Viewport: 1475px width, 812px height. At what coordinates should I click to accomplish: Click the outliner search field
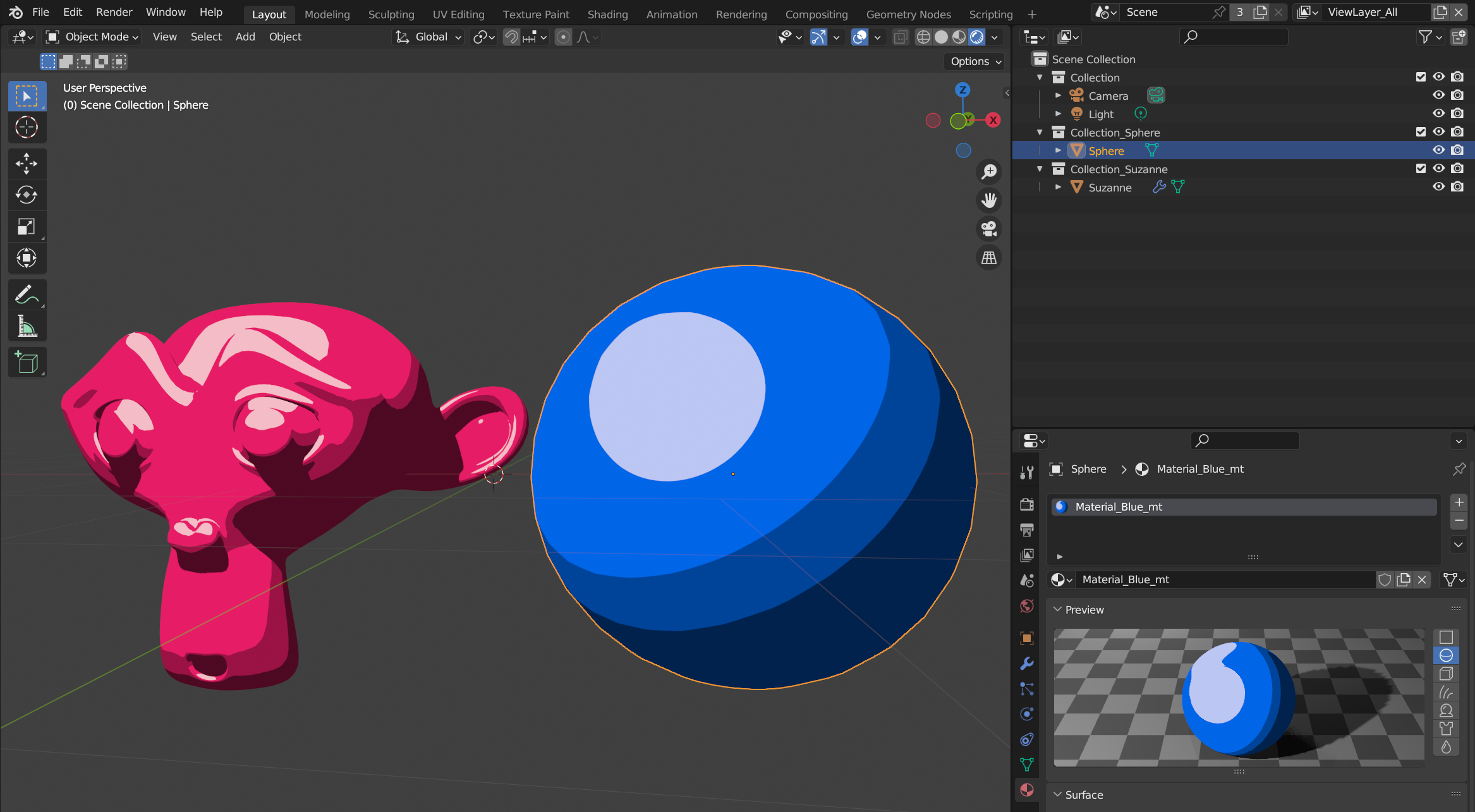click(1232, 37)
